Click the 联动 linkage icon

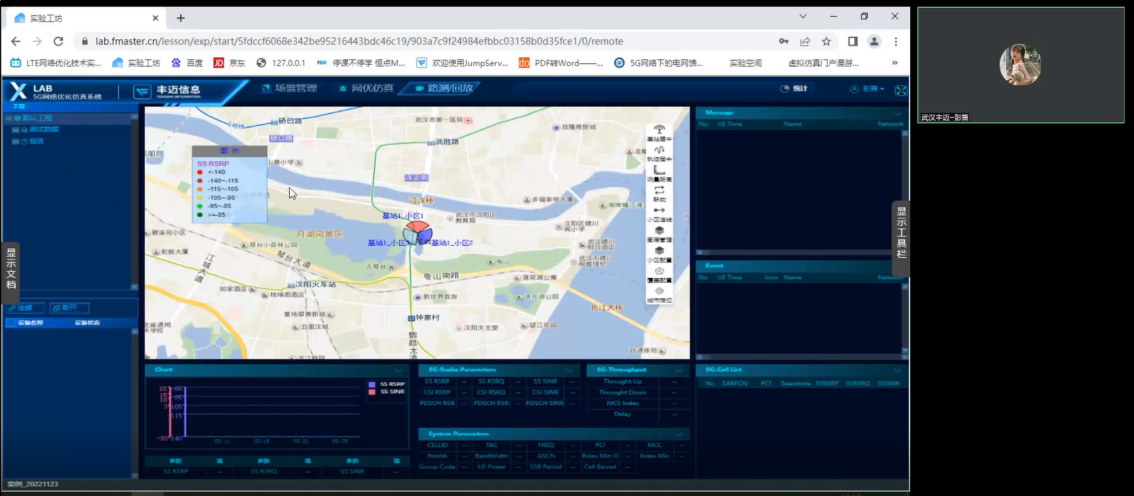coord(660,190)
